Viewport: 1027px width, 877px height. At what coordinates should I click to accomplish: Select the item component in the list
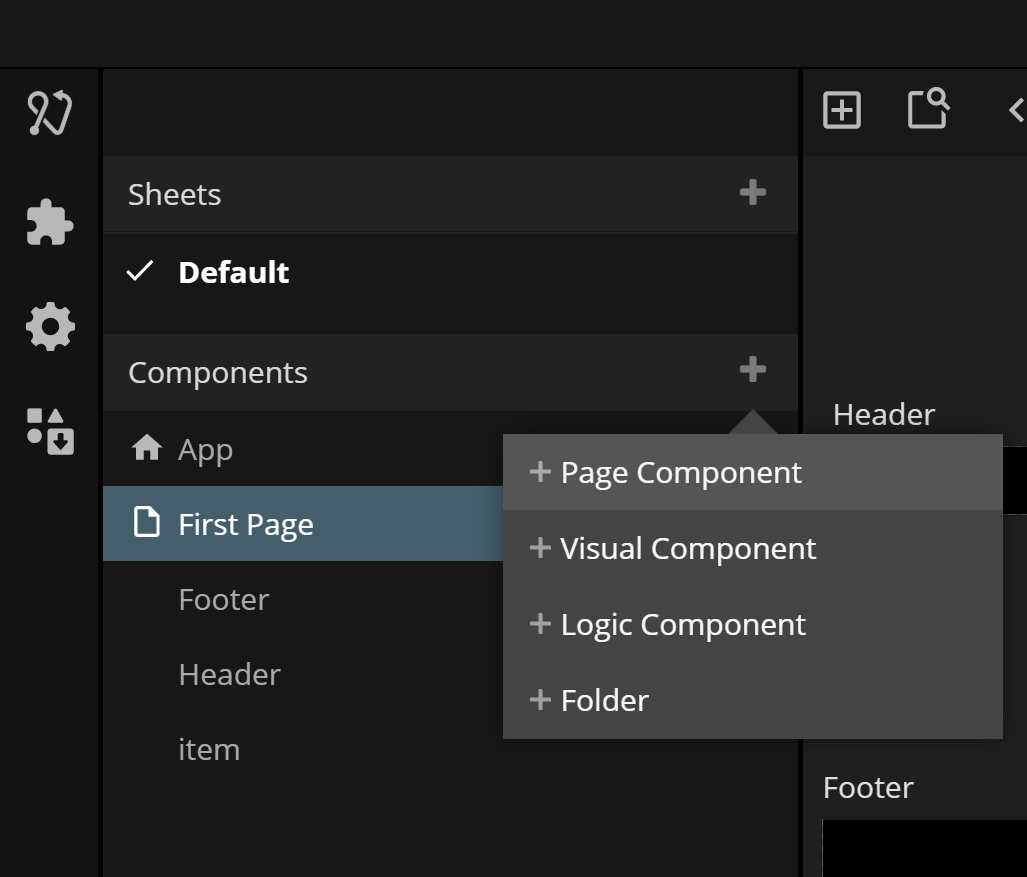(x=209, y=749)
